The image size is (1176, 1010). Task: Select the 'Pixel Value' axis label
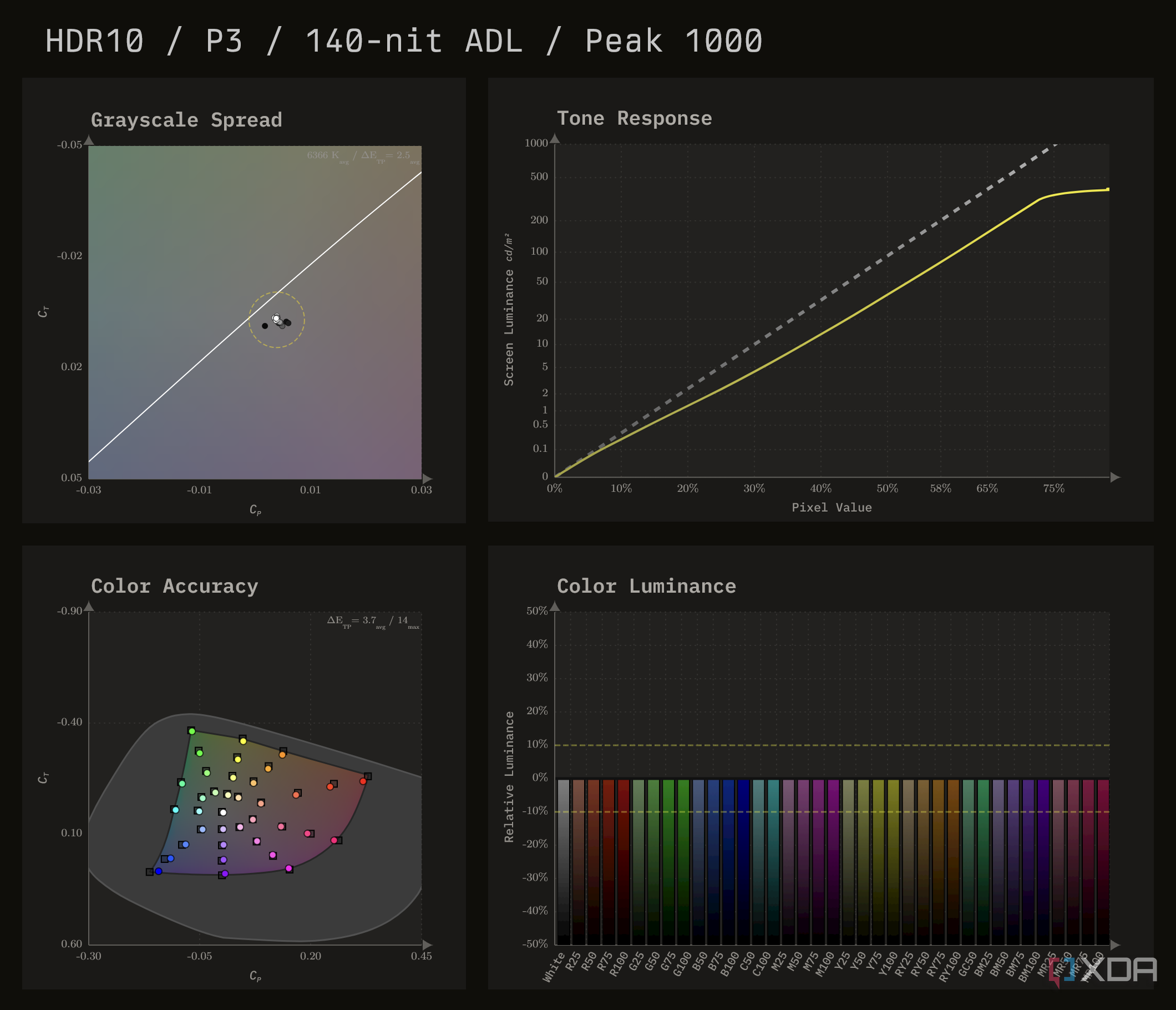coord(832,508)
